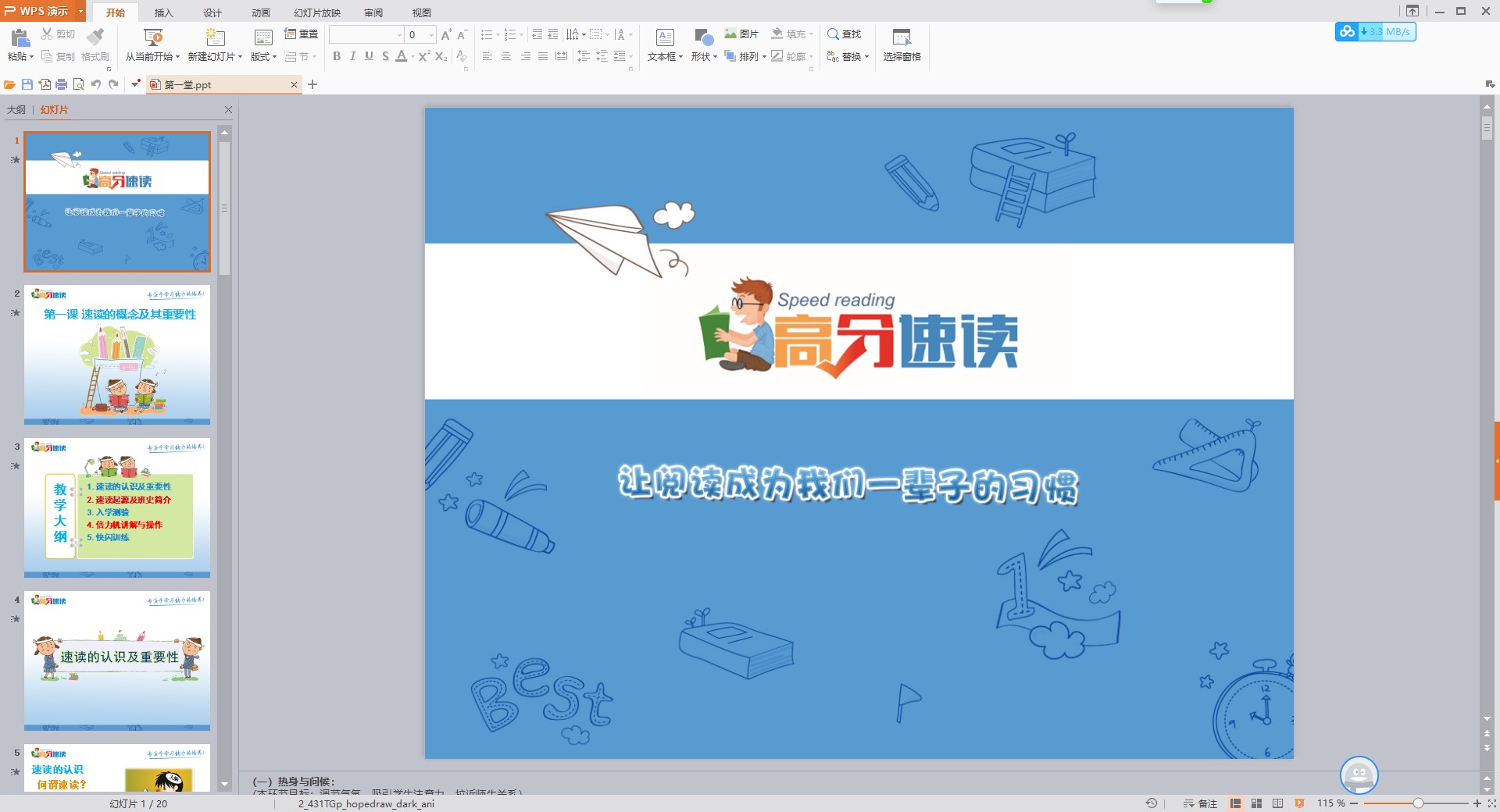This screenshot has width=1500, height=812.
Task: Click the Layout (版式) icon
Action: [x=263, y=37]
